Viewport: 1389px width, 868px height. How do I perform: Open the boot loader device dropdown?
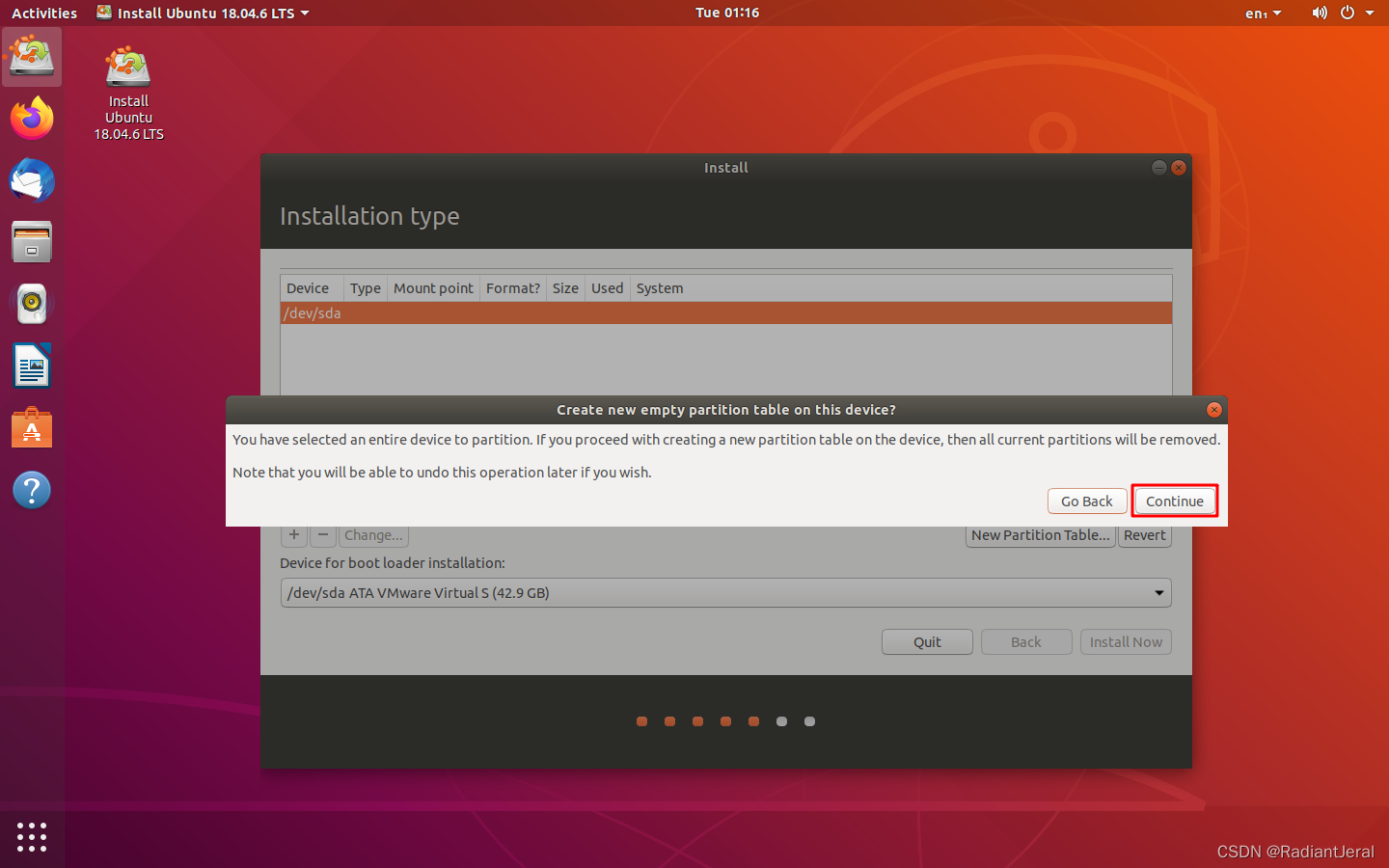[725, 593]
